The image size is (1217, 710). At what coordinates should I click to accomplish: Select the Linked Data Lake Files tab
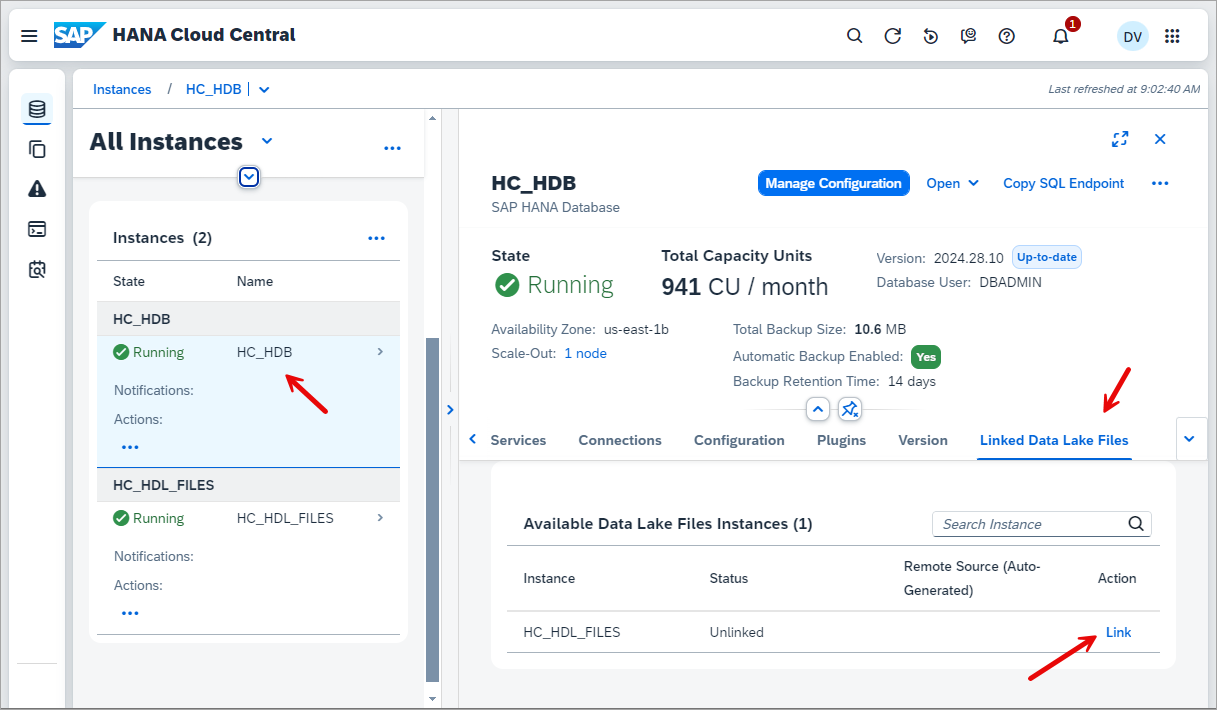(1054, 440)
